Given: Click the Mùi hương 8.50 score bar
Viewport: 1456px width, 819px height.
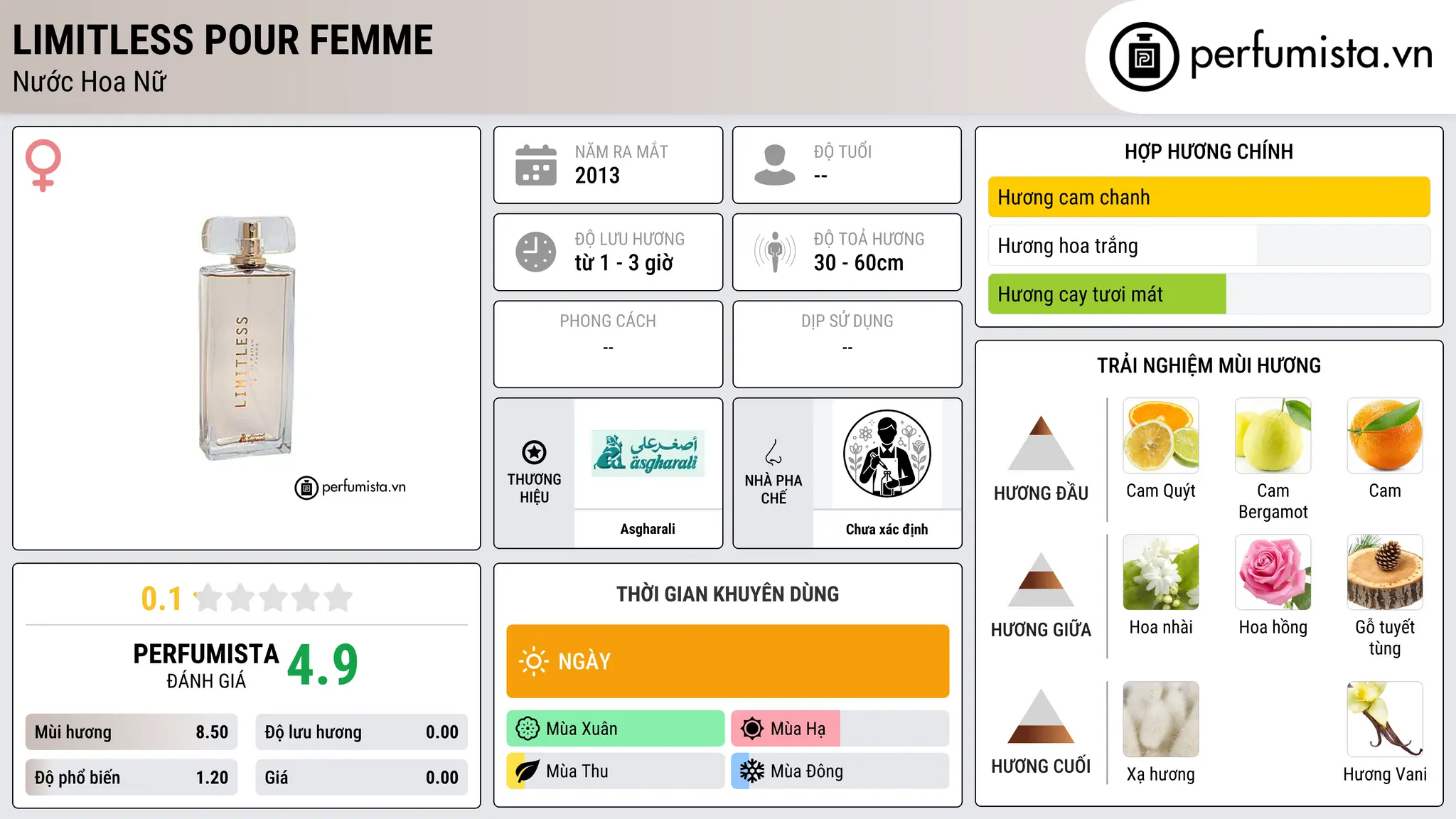Looking at the screenshot, I should click(132, 732).
